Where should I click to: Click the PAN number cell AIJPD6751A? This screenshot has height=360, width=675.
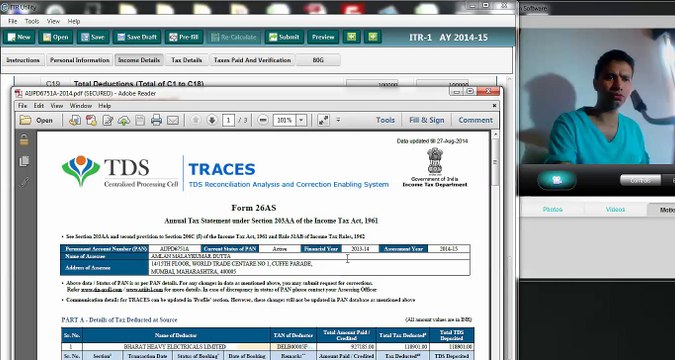click(174, 249)
